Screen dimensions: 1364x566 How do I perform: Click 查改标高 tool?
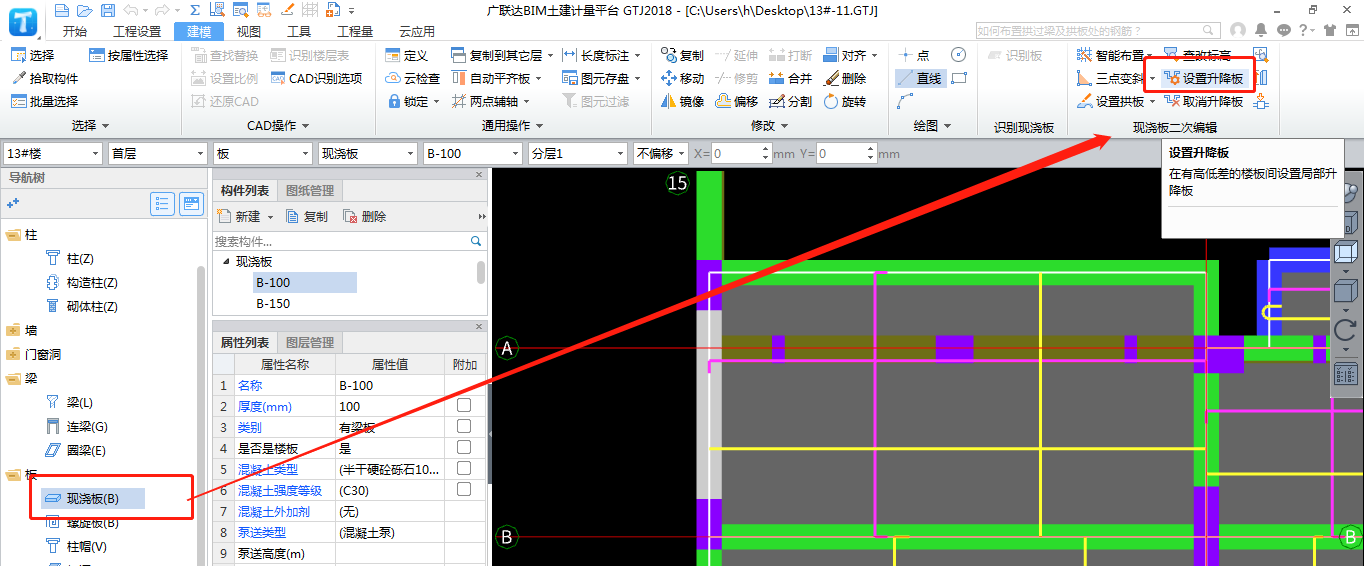1198,55
